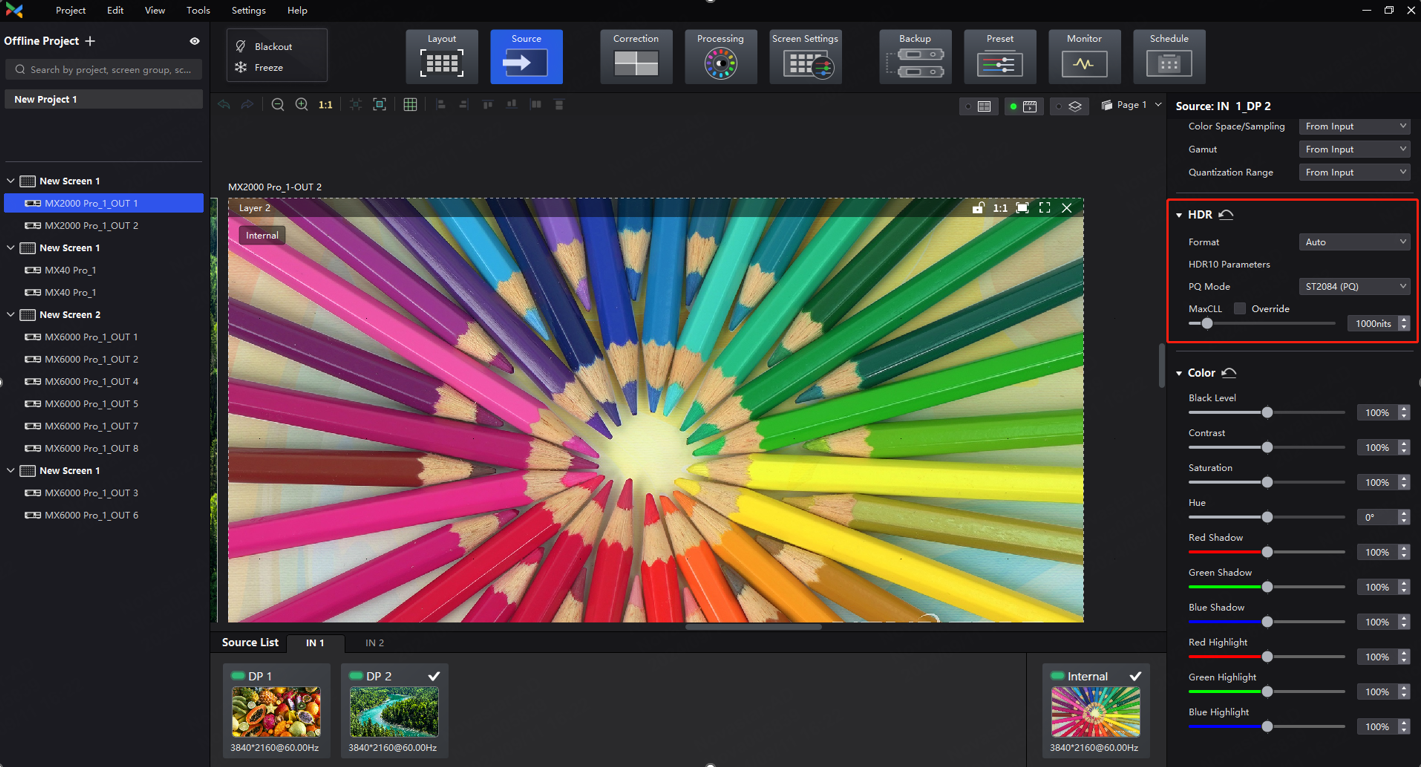Open the View menu
Screen dimensions: 1421x767
pyautogui.click(x=155, y=11)
